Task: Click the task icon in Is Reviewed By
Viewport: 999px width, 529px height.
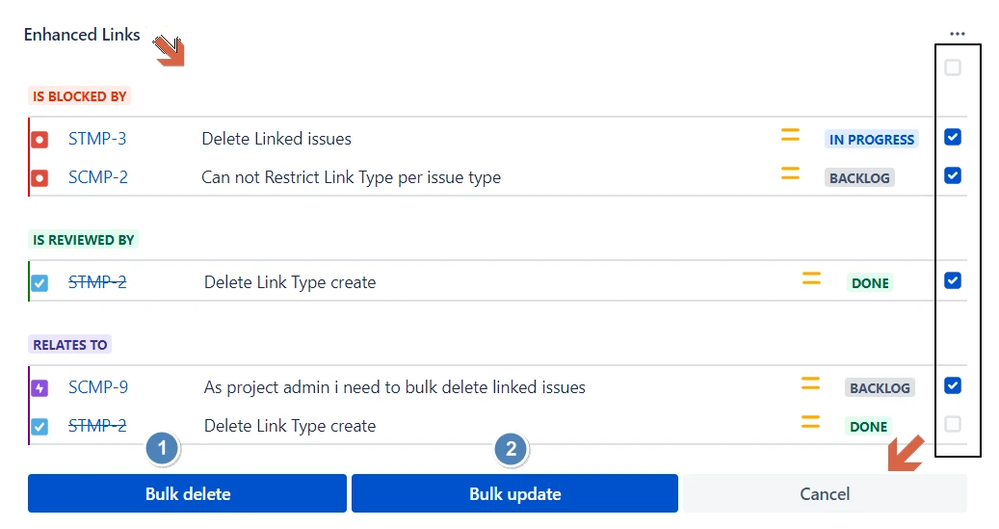Action: click(x=40, y=283)
